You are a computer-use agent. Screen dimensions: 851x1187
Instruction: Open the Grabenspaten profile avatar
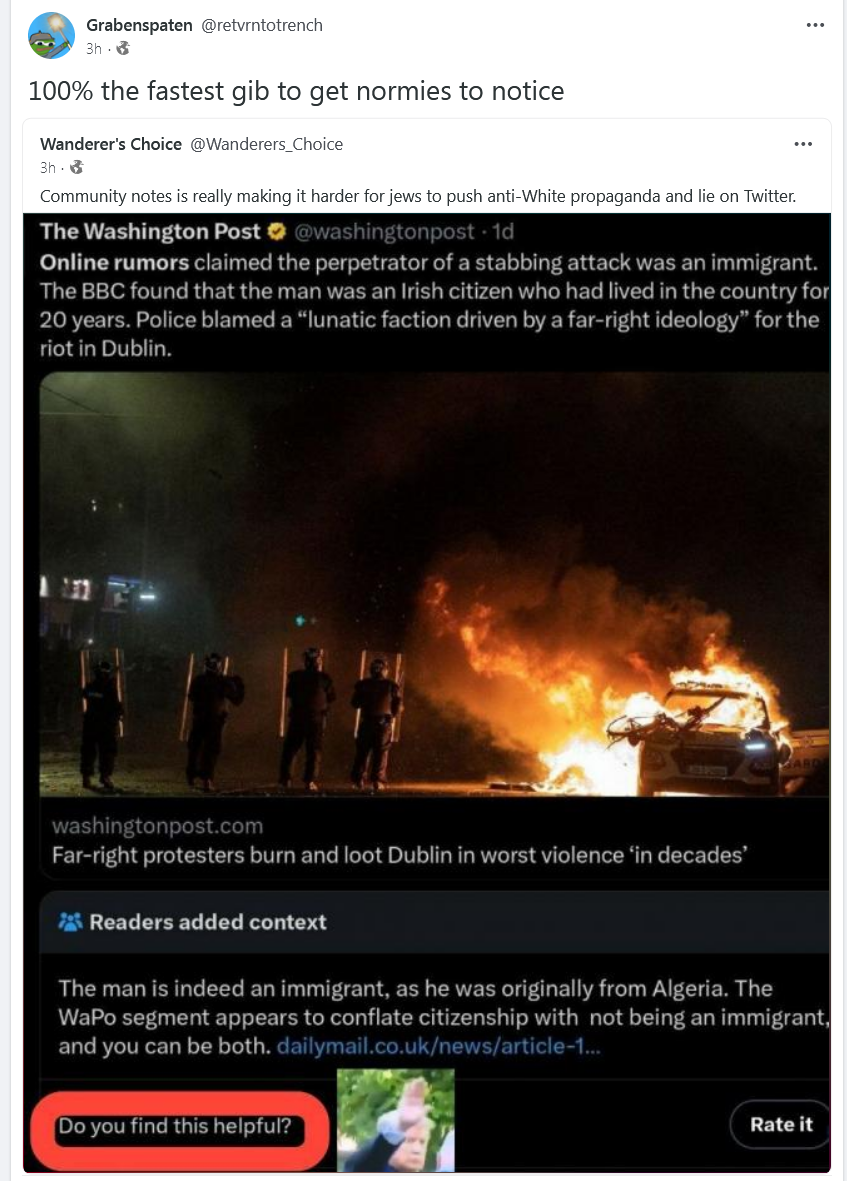coord(51,36)
